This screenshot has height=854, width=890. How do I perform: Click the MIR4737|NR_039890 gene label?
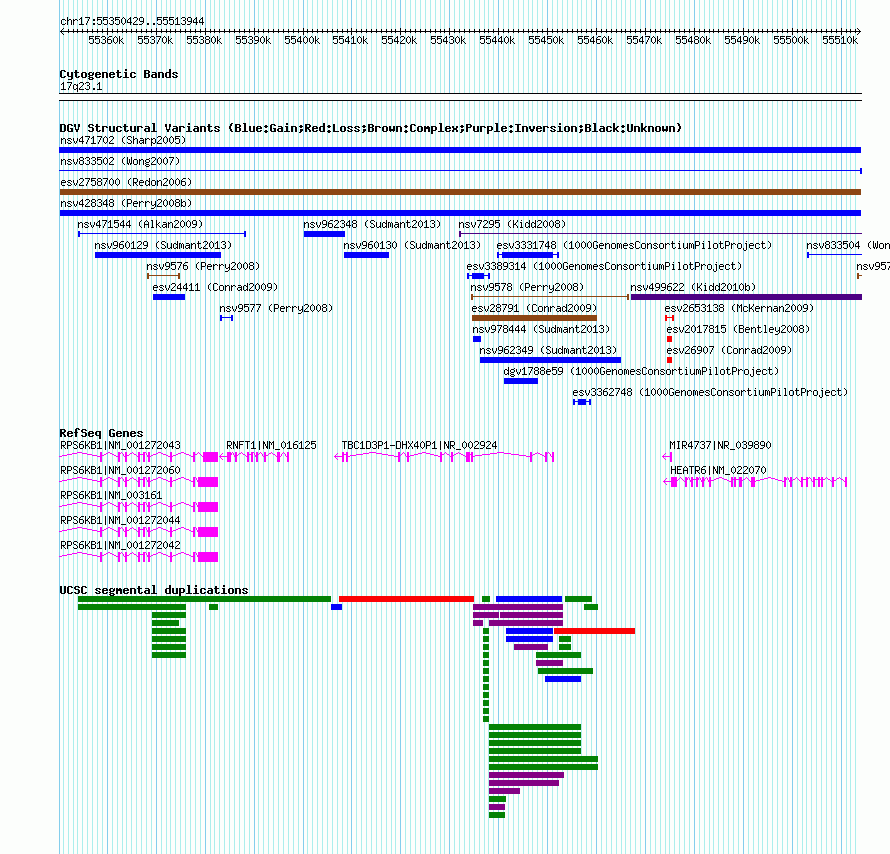720,445
